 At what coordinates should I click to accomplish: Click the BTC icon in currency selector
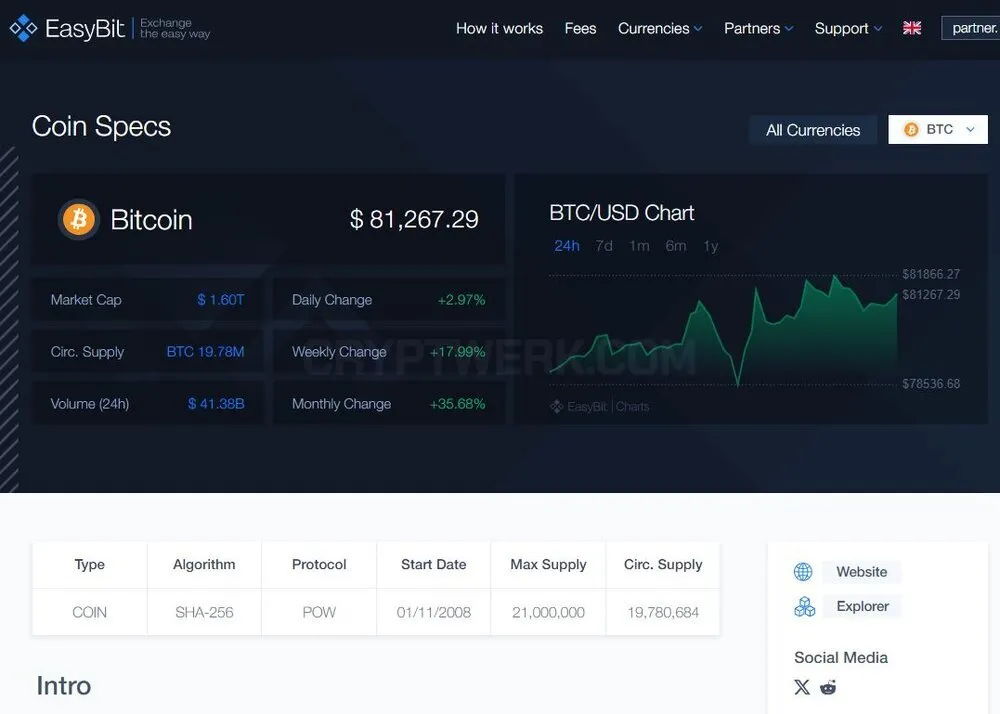pos(911,129)
